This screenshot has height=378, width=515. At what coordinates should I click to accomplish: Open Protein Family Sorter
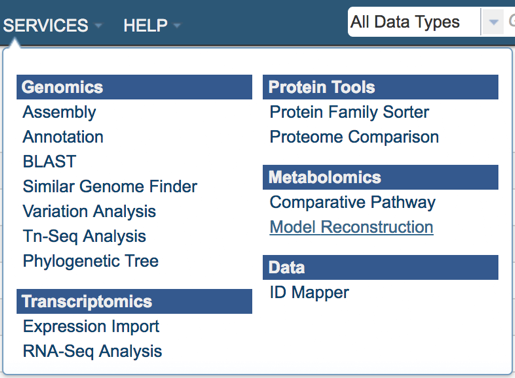[349, 112]
